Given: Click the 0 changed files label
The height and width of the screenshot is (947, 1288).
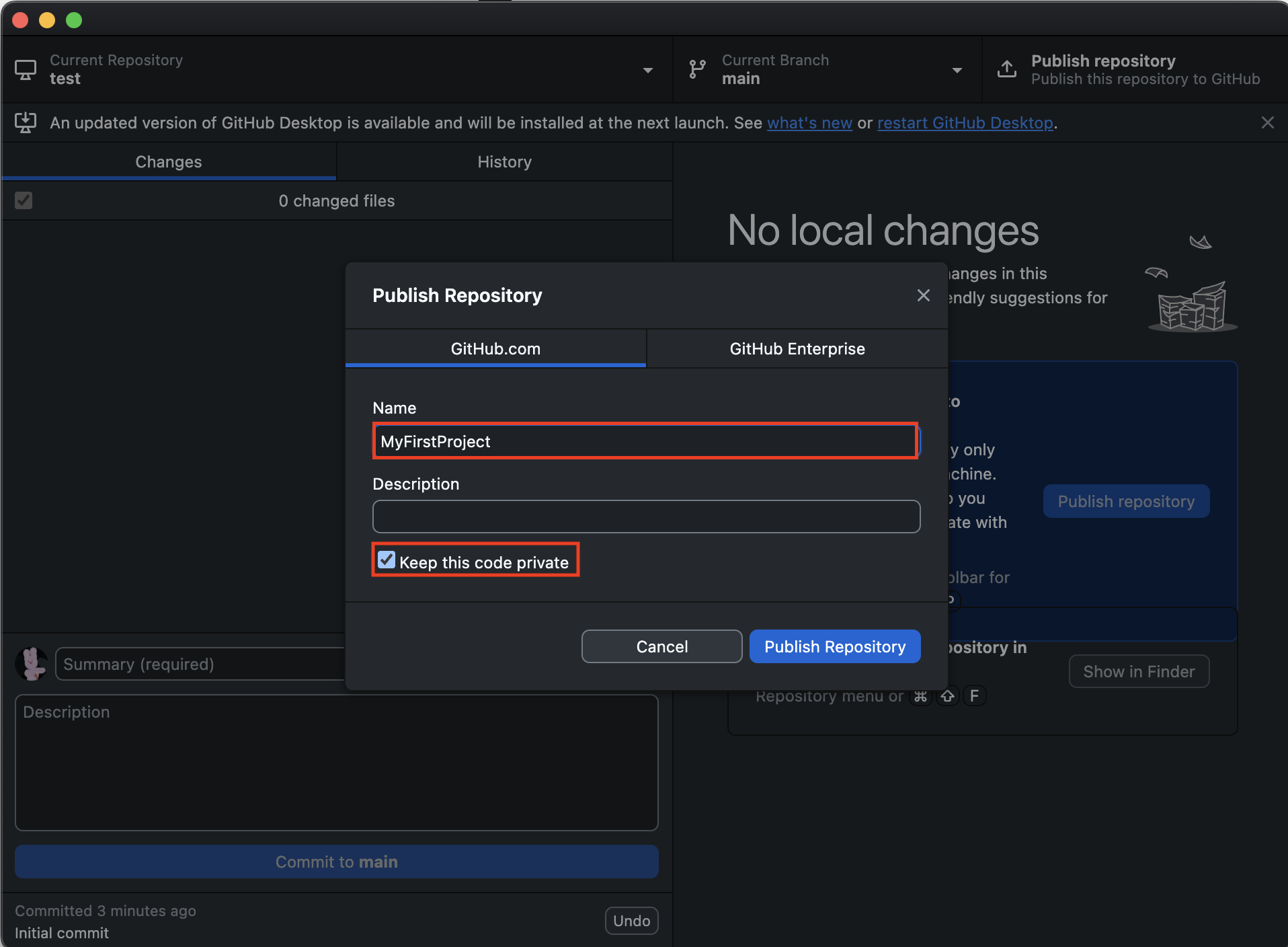Looking at the screenshot, I should (x=337, y=200).
